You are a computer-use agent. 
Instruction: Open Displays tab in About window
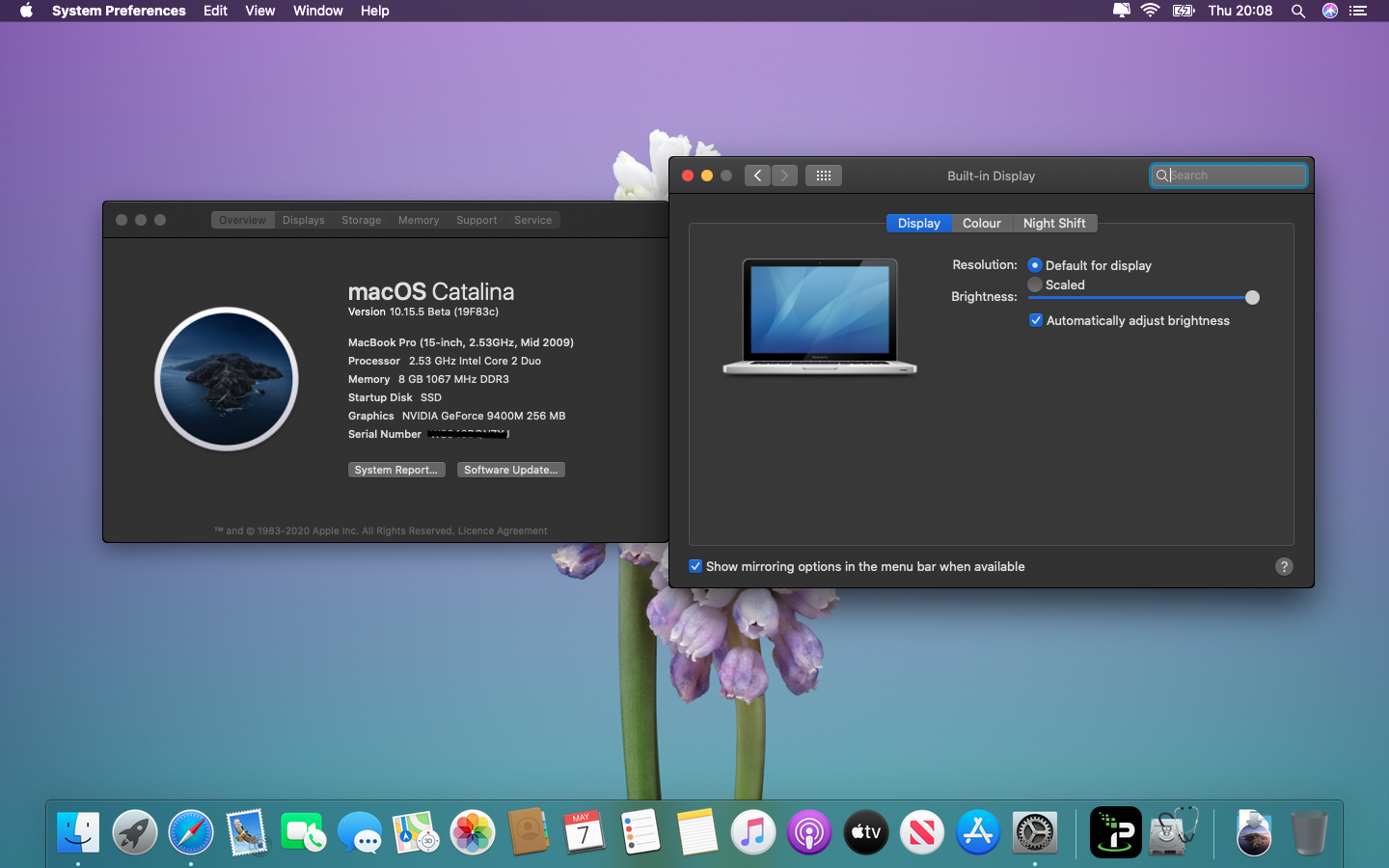tap(304, 220)
